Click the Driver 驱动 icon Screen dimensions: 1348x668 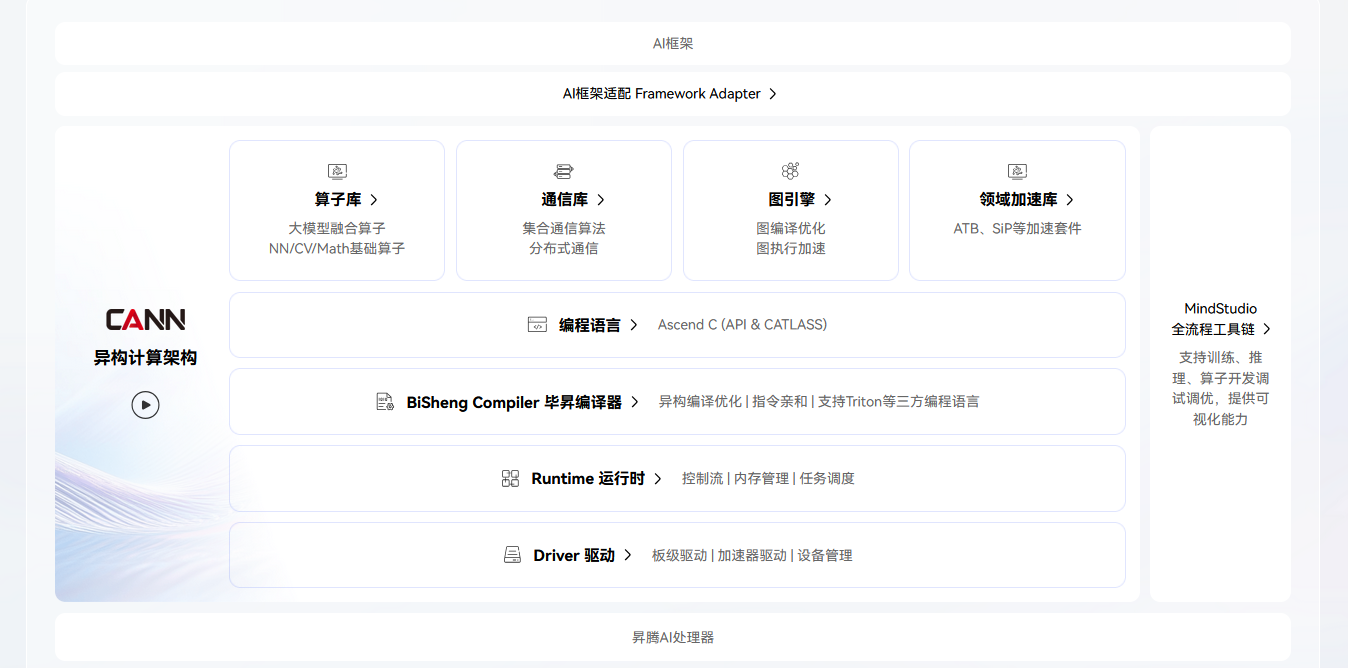point(512,555)
